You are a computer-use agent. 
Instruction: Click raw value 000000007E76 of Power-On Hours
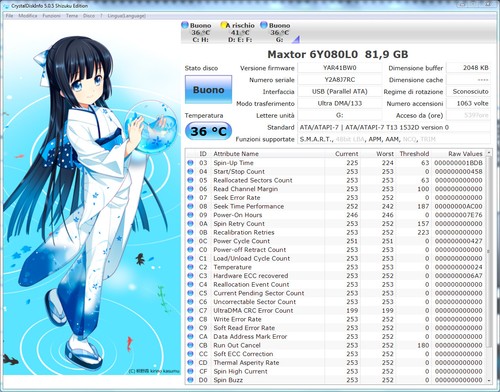click(458, 215)
